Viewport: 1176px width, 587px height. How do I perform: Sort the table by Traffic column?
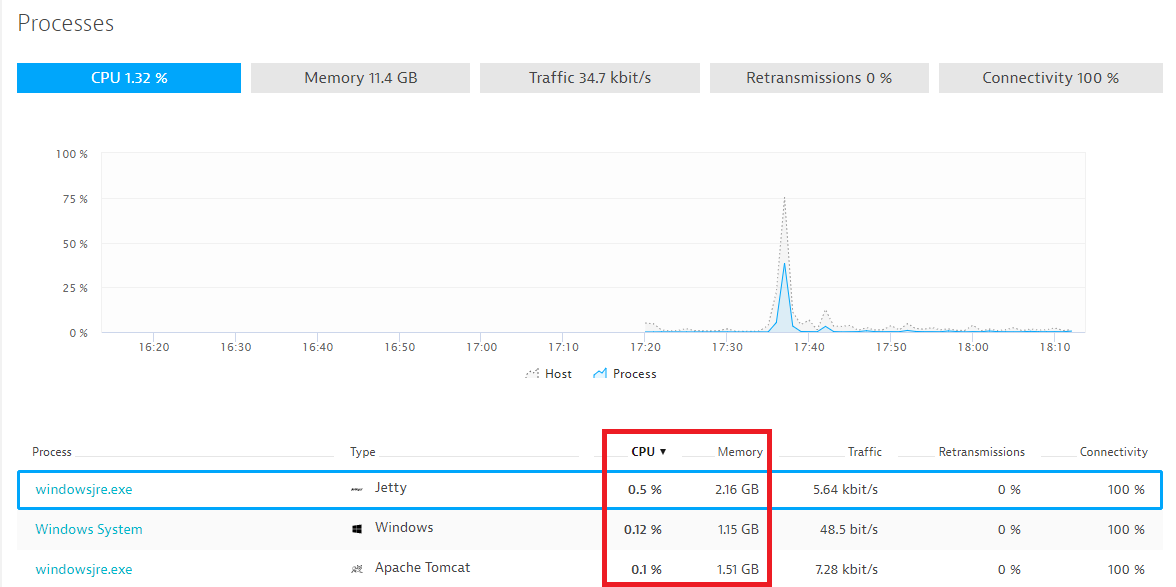(x=864, y=452)
